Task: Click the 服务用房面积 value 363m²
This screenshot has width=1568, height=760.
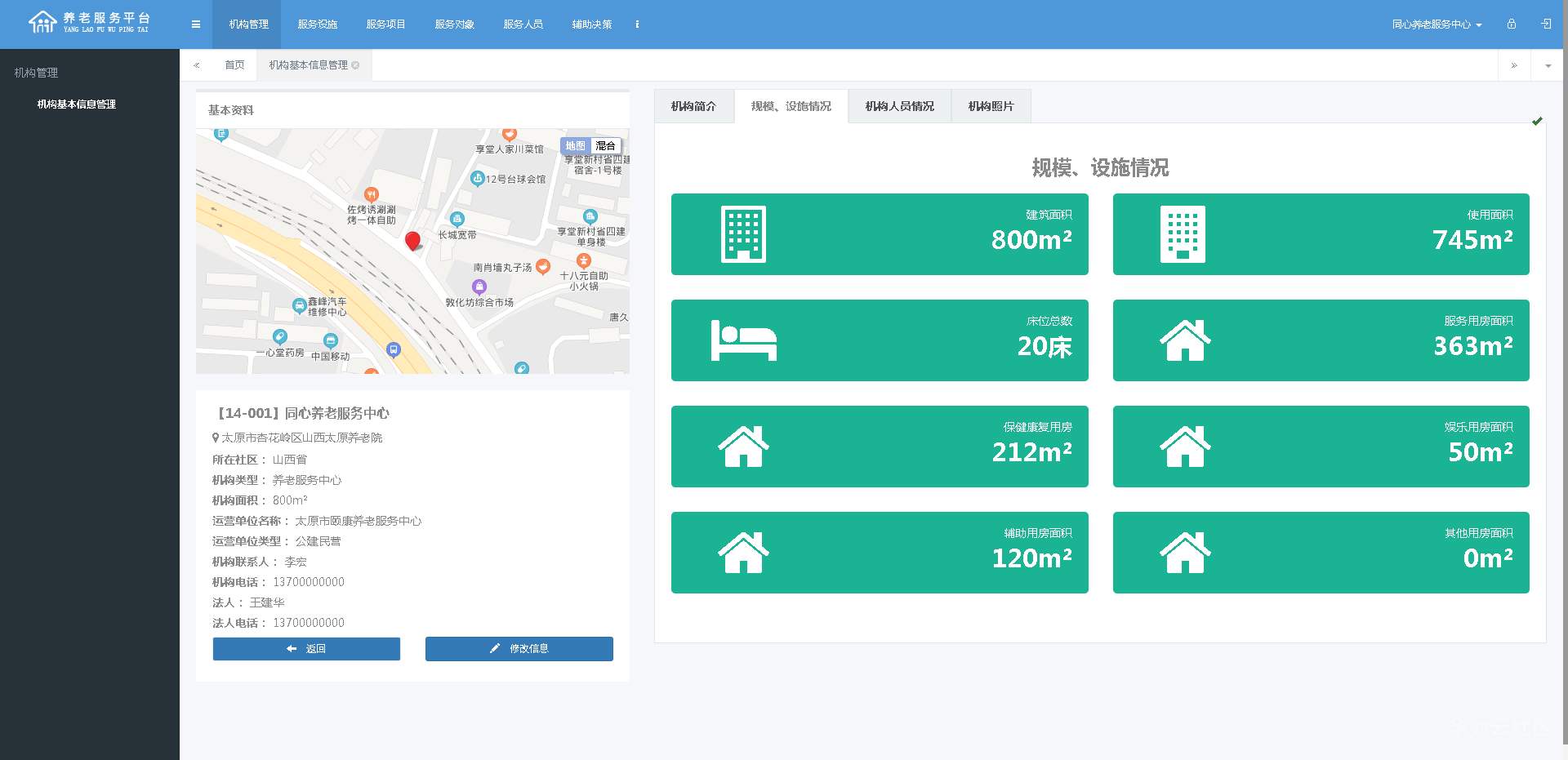Action: [x=1473, y=346]
